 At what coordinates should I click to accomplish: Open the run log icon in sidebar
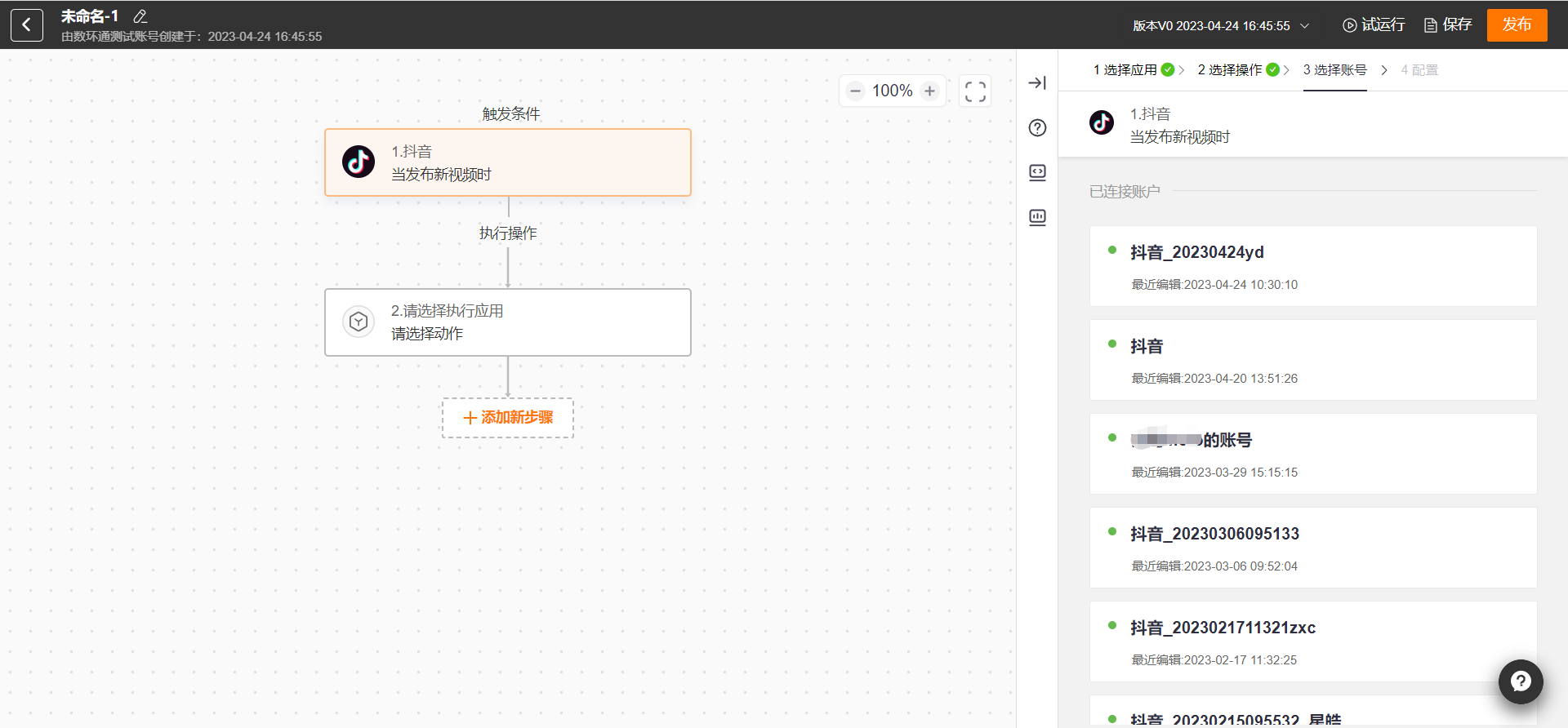pos(1037,217)
